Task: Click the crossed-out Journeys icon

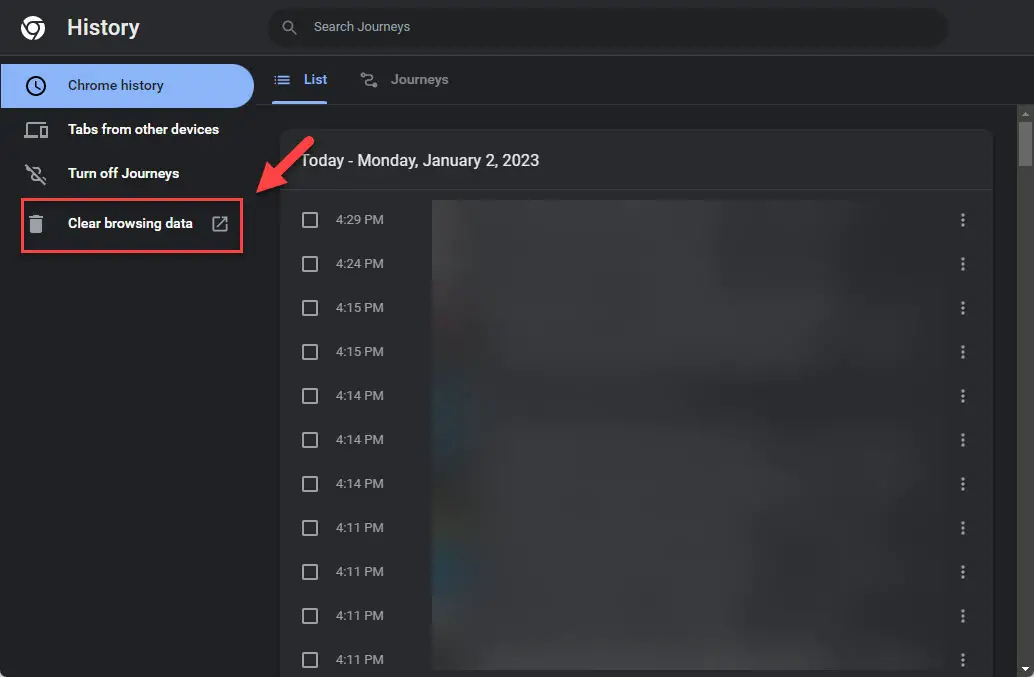Action: click(x=36, y=174)
